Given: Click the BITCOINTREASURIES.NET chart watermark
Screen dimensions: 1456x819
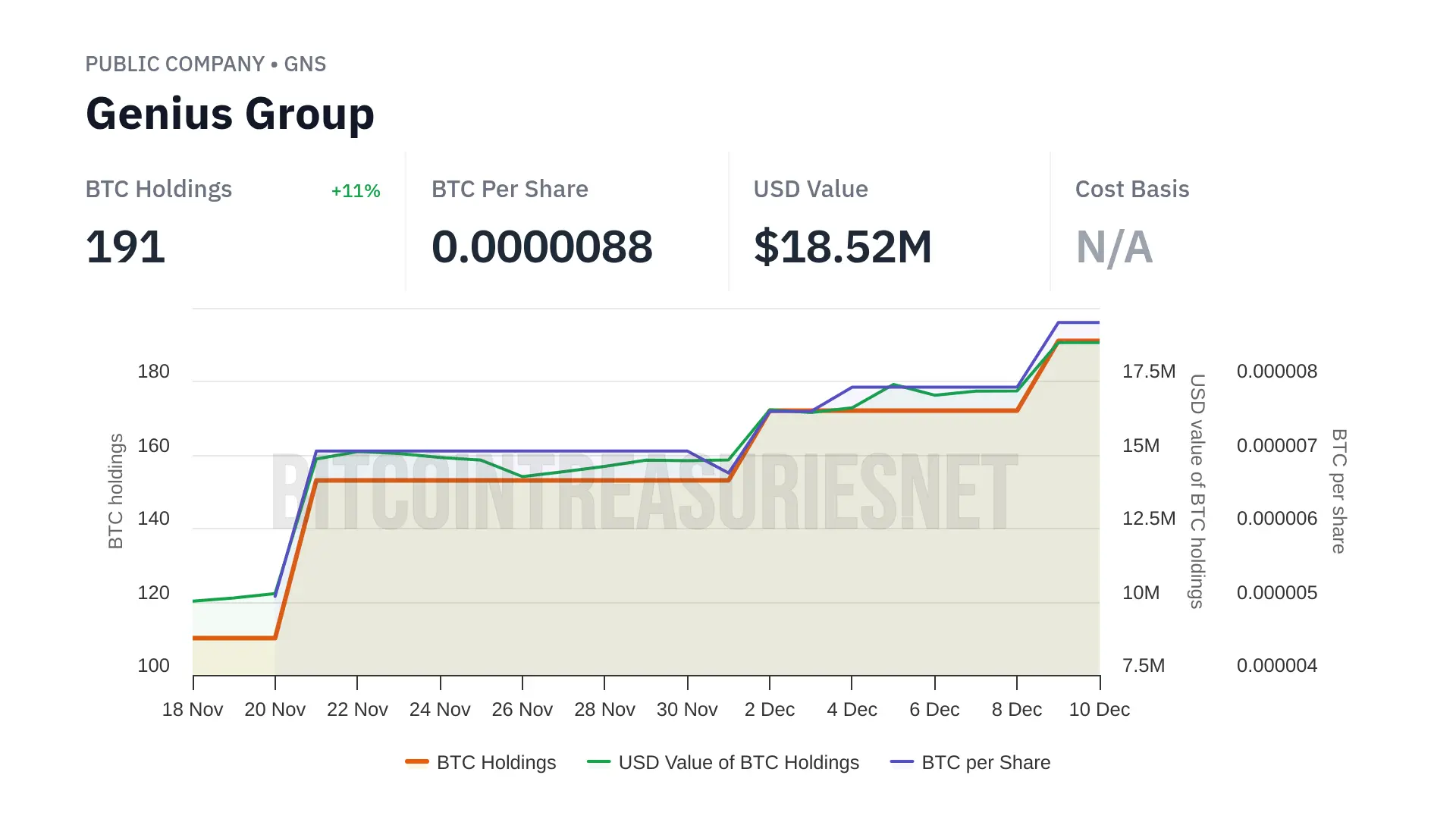Looking at the screenshot, I should point(645,491).
